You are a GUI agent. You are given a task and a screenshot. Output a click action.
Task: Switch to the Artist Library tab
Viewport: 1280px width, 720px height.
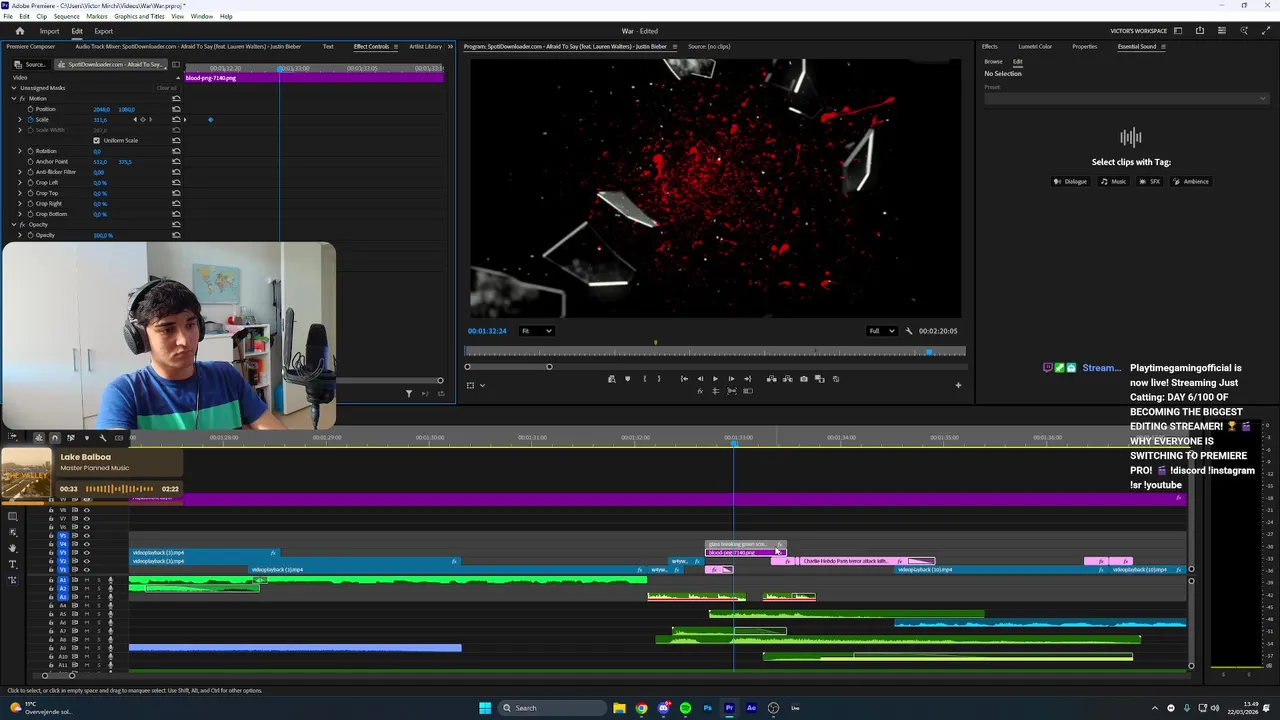(x=425, y=46)
